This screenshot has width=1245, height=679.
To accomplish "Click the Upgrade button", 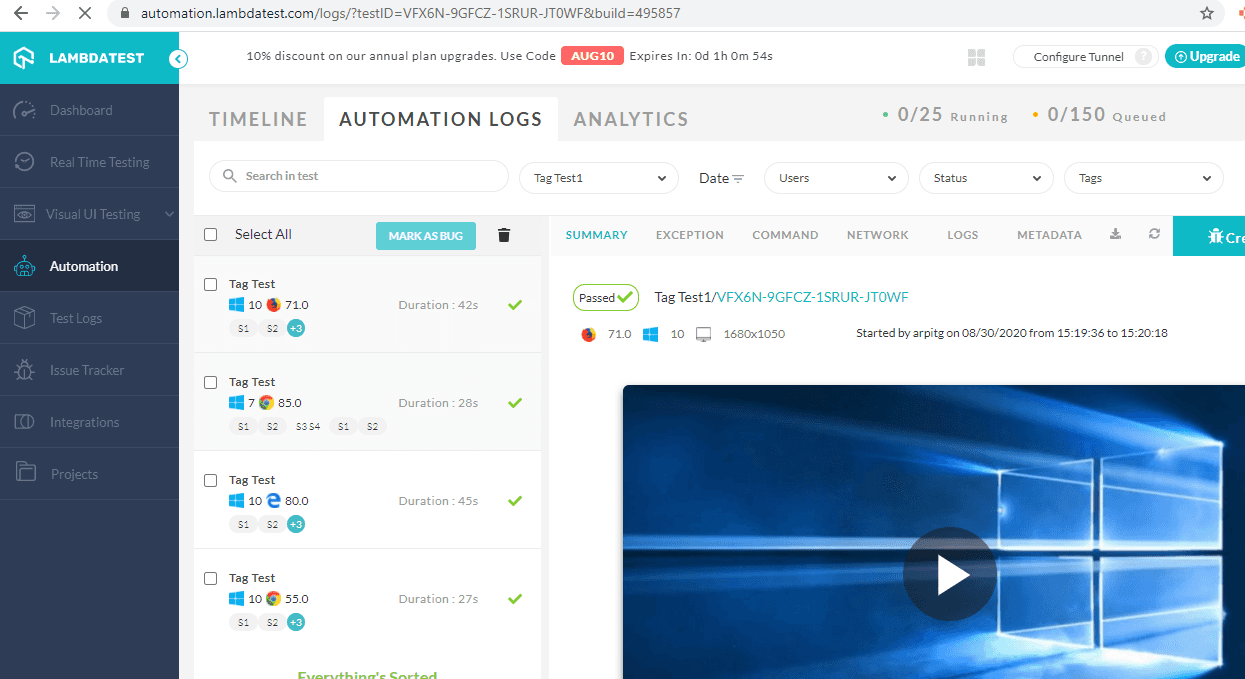I will pos(1204,57).
